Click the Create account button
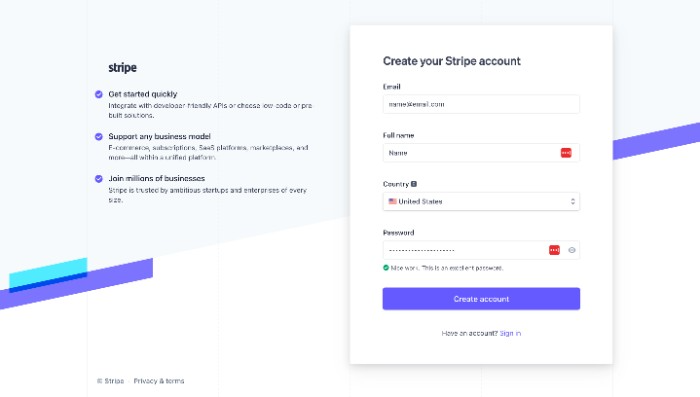700x397 pixels. 481,299
